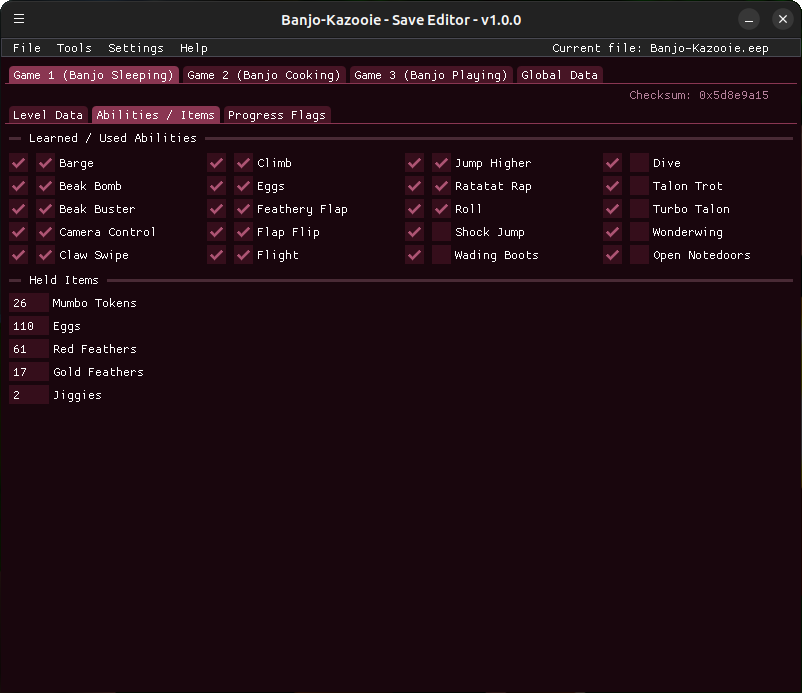Open the Tools menu
This screenshot has width=802, height=693.
[74, 48]
